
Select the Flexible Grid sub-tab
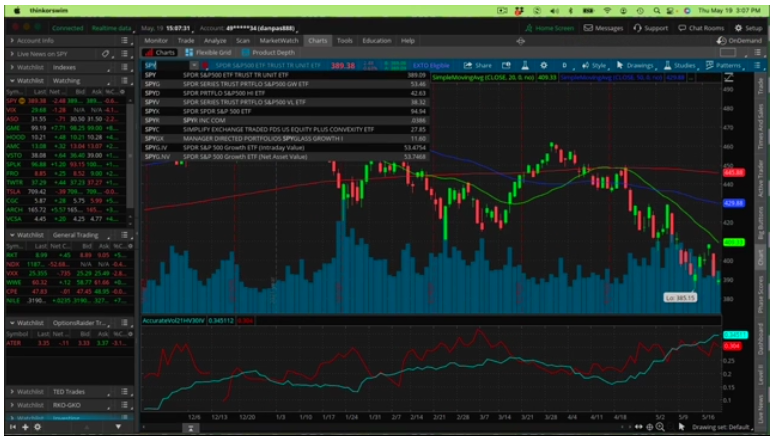click(x=208, y=53)
